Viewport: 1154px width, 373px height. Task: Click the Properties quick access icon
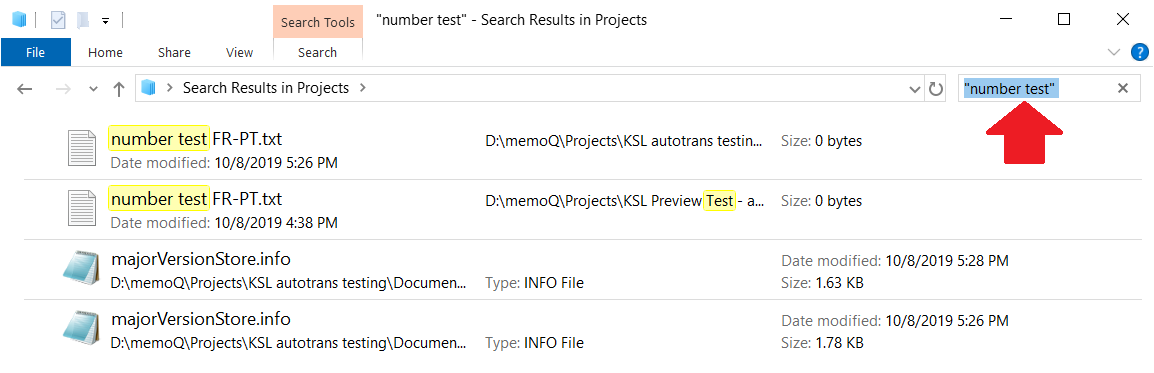(x=58, y=21)
